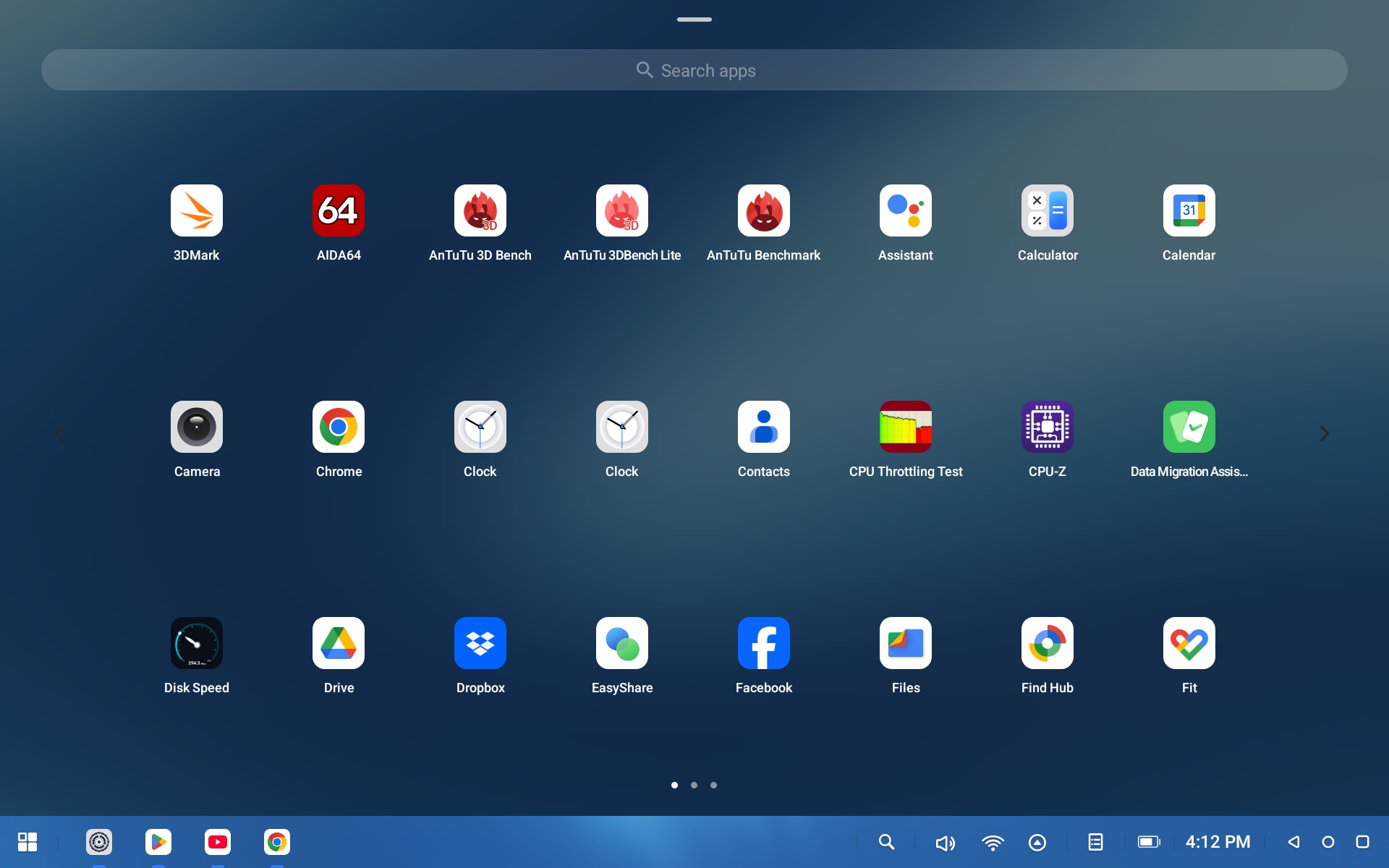Open Chrome from the taskbar
The width and height of the screenshot is (1389, 868).
pyautogui.click(x=277, y=842)
